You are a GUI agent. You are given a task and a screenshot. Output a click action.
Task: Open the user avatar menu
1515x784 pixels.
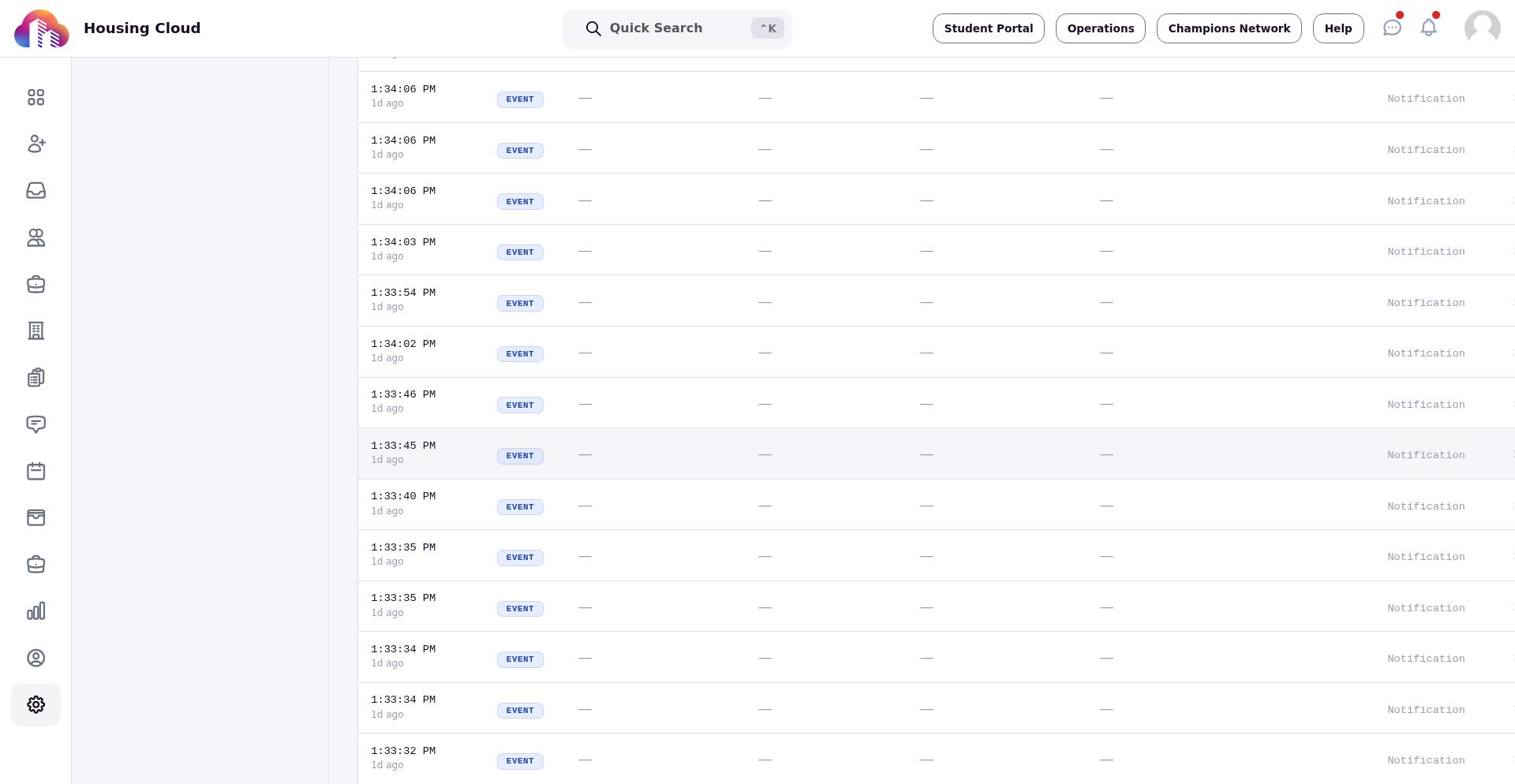(x=1482, y=28)
